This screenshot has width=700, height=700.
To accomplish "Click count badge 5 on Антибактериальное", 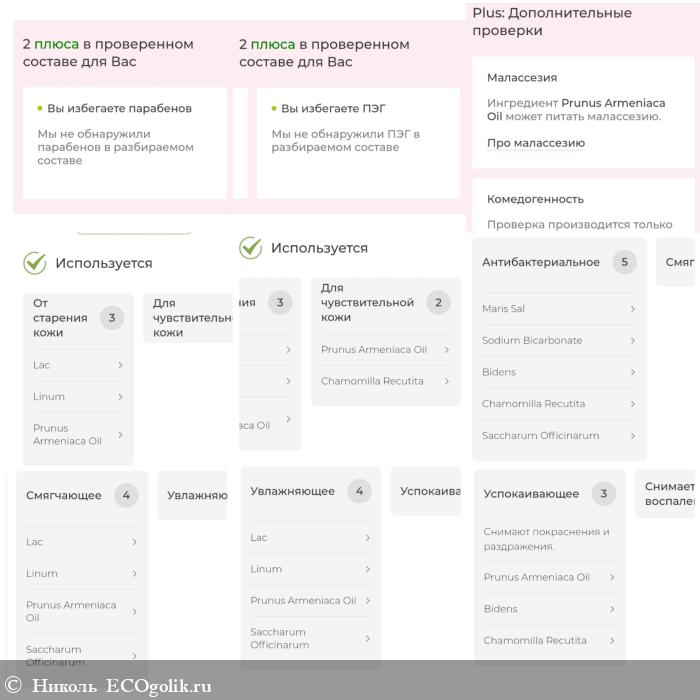I will pos(625,262).
